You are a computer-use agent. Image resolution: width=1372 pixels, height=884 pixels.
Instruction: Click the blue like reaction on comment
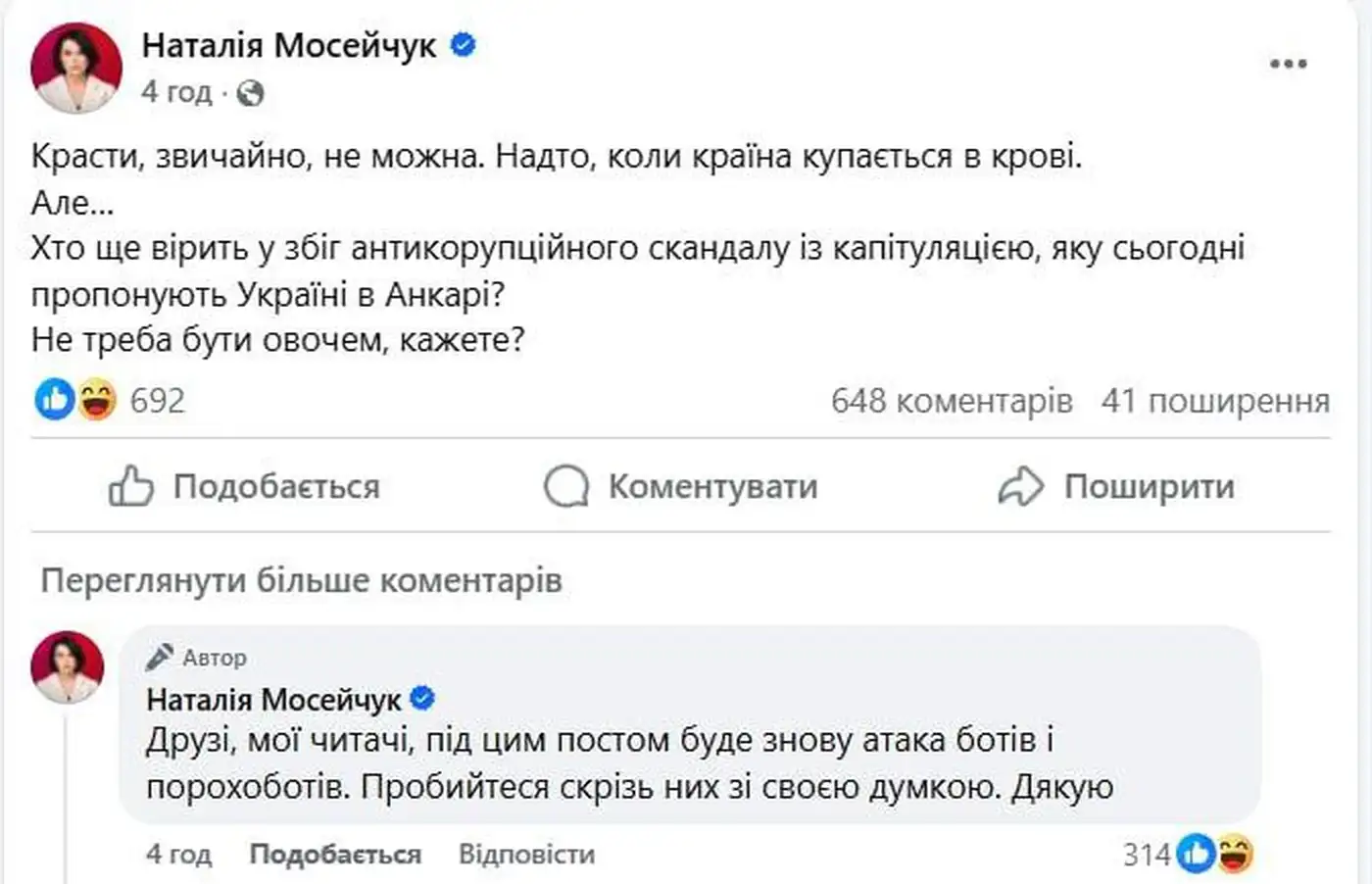1196,855
